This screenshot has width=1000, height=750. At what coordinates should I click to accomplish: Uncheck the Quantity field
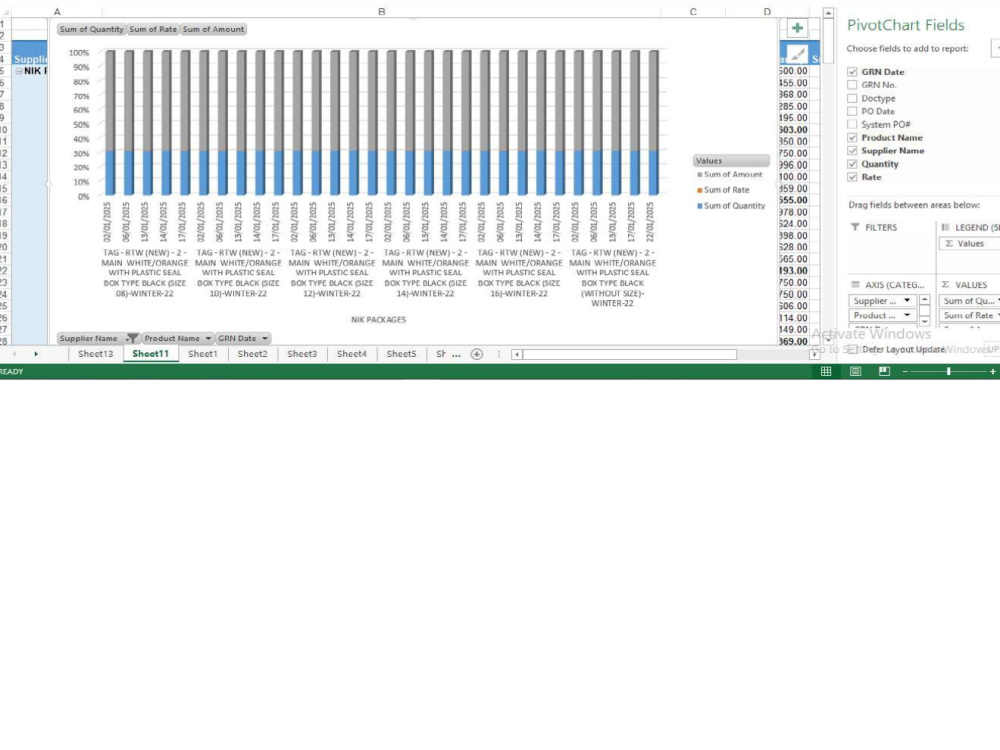tap(852, 164)
